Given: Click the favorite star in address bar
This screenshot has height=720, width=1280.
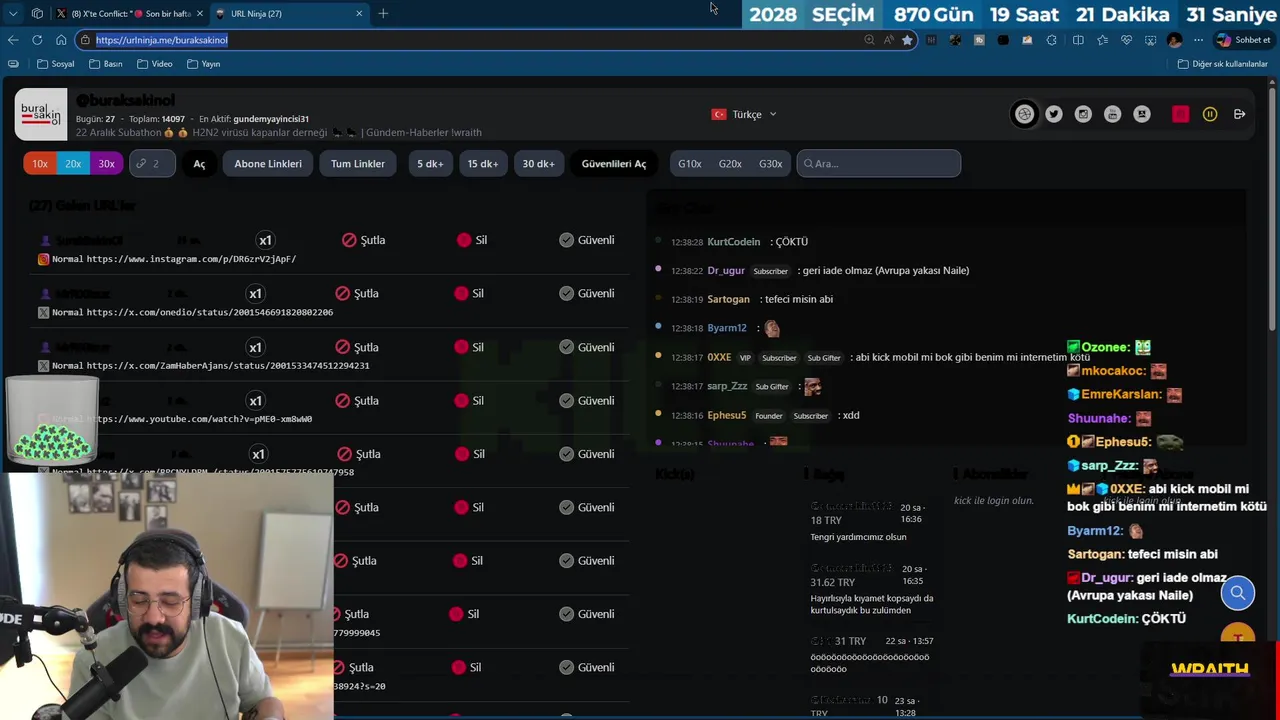Looking at the screenshot, I should 907,40.
